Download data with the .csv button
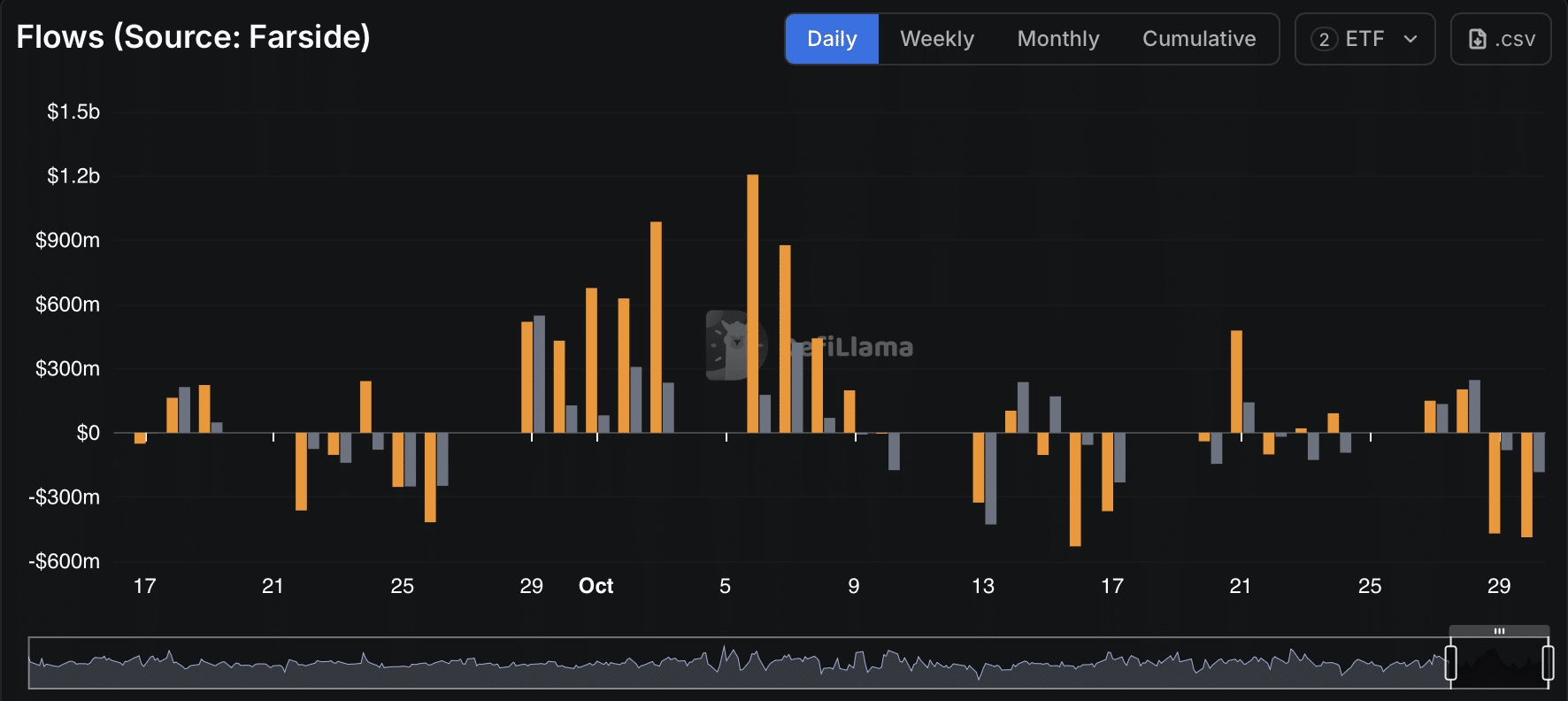The width and height of the screenshot is (1568, 701). click(x=1501, y=39)
